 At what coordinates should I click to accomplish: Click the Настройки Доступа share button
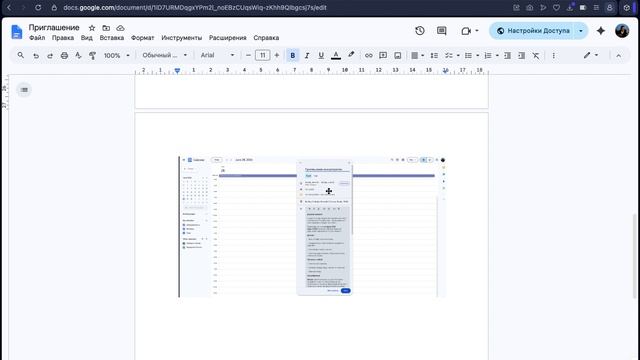533,31
